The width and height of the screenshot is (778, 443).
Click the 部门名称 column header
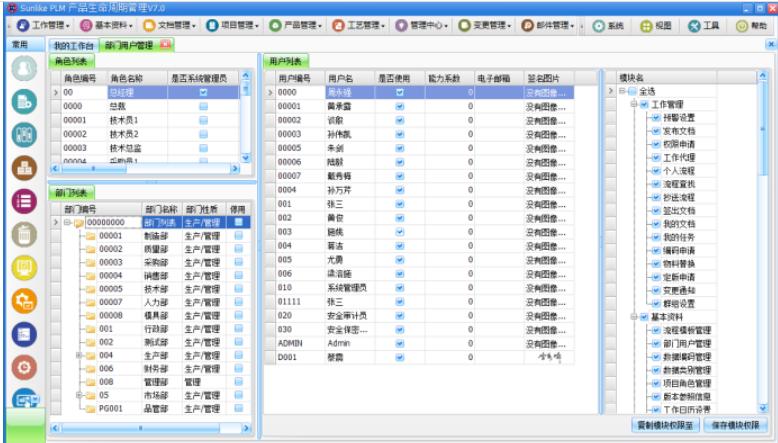click(x=162, y=209)
